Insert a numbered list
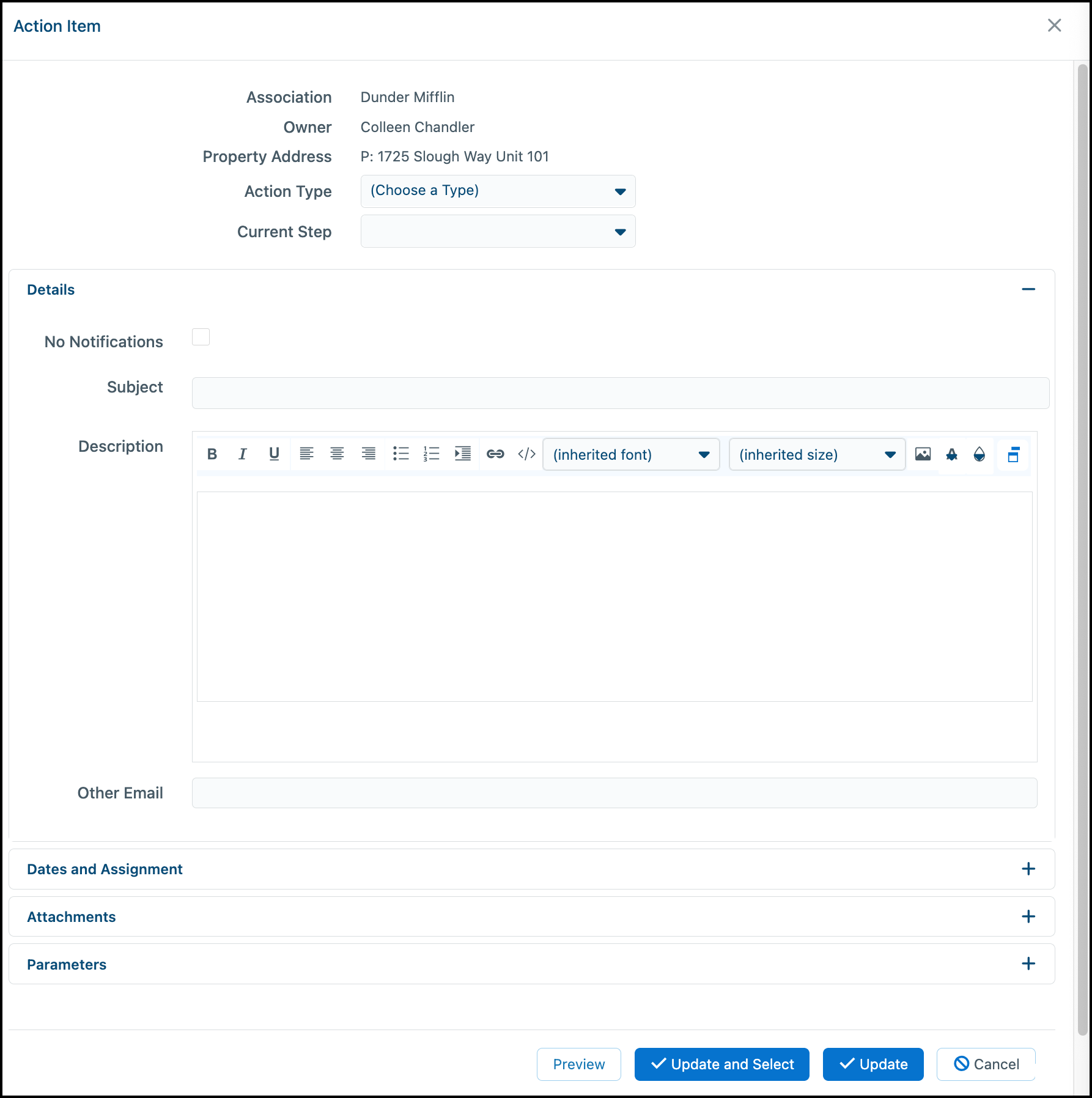The image size is (1092, 1098). tap(431, 454)
